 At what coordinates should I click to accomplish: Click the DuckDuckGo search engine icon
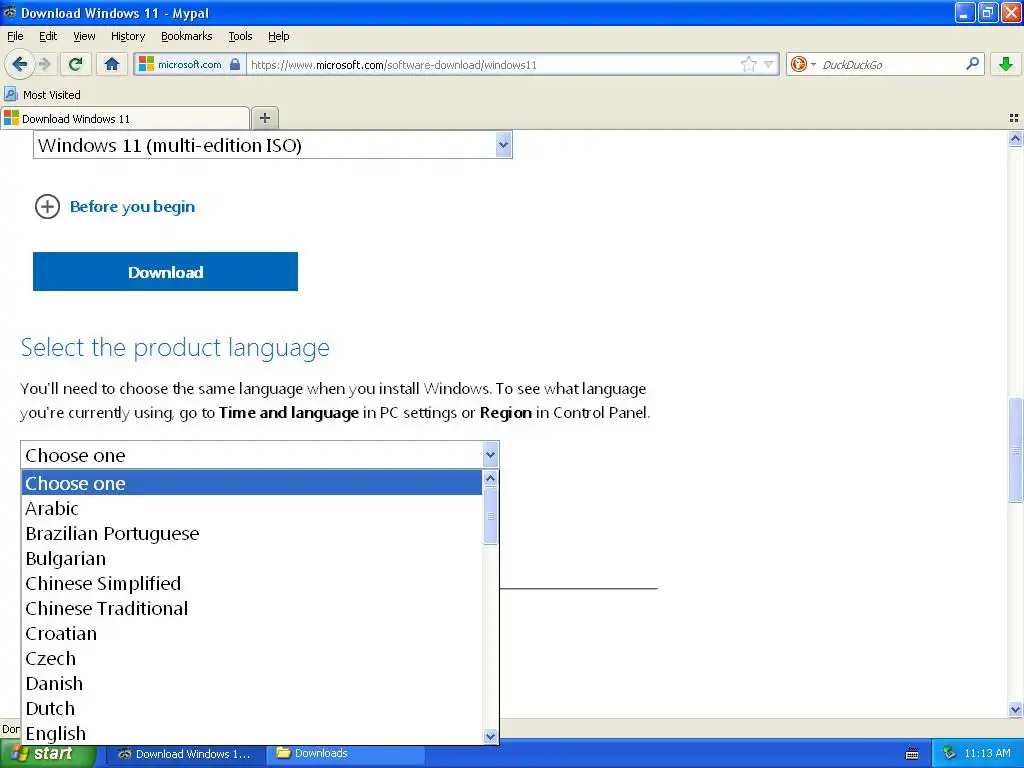[798, 64]
